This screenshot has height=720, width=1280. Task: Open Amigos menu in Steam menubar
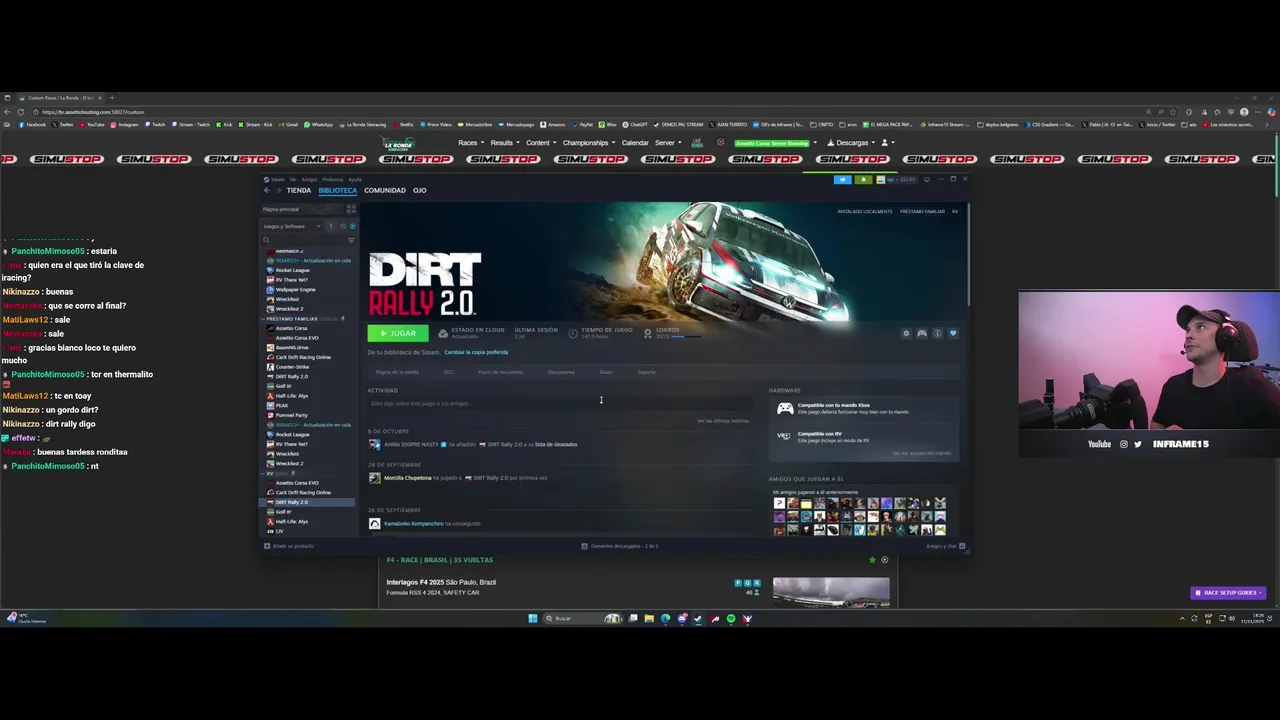309,179
